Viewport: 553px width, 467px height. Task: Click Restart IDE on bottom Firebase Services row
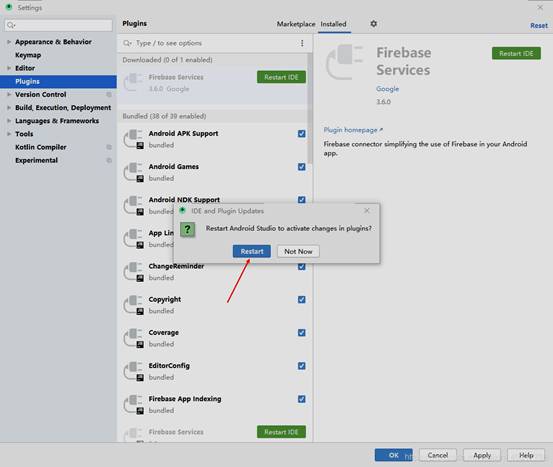pos(281,432)
